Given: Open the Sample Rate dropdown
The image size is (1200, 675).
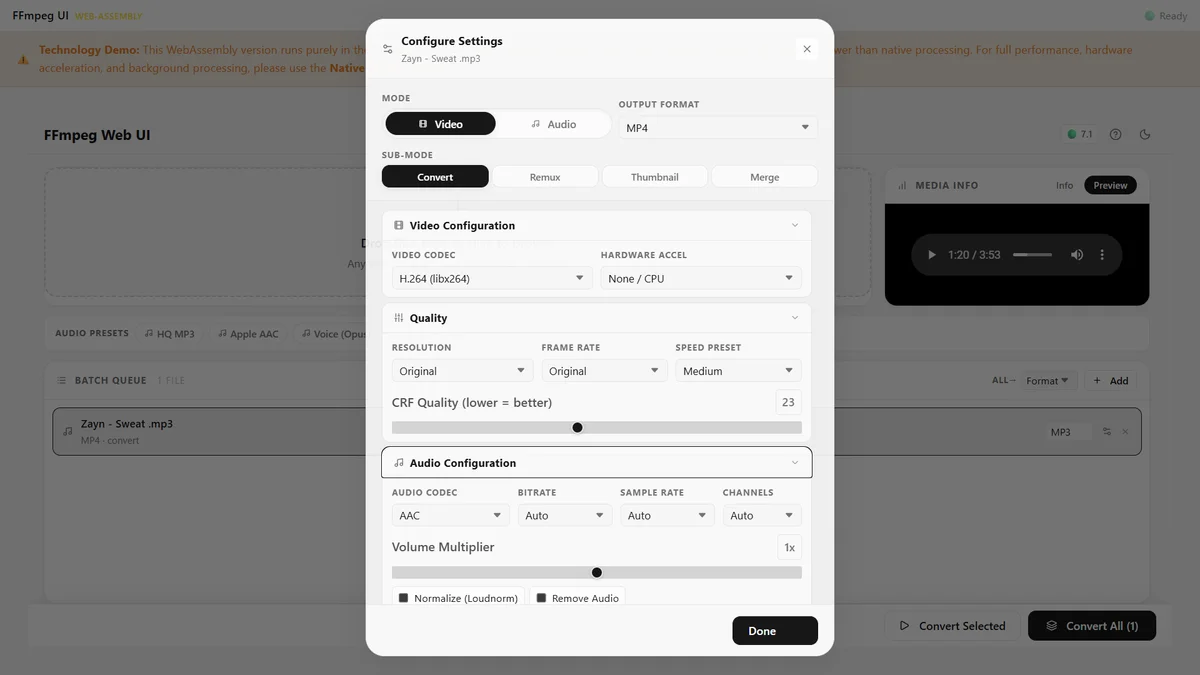Looking at the screenshot, I should click(x=667, y=516).
